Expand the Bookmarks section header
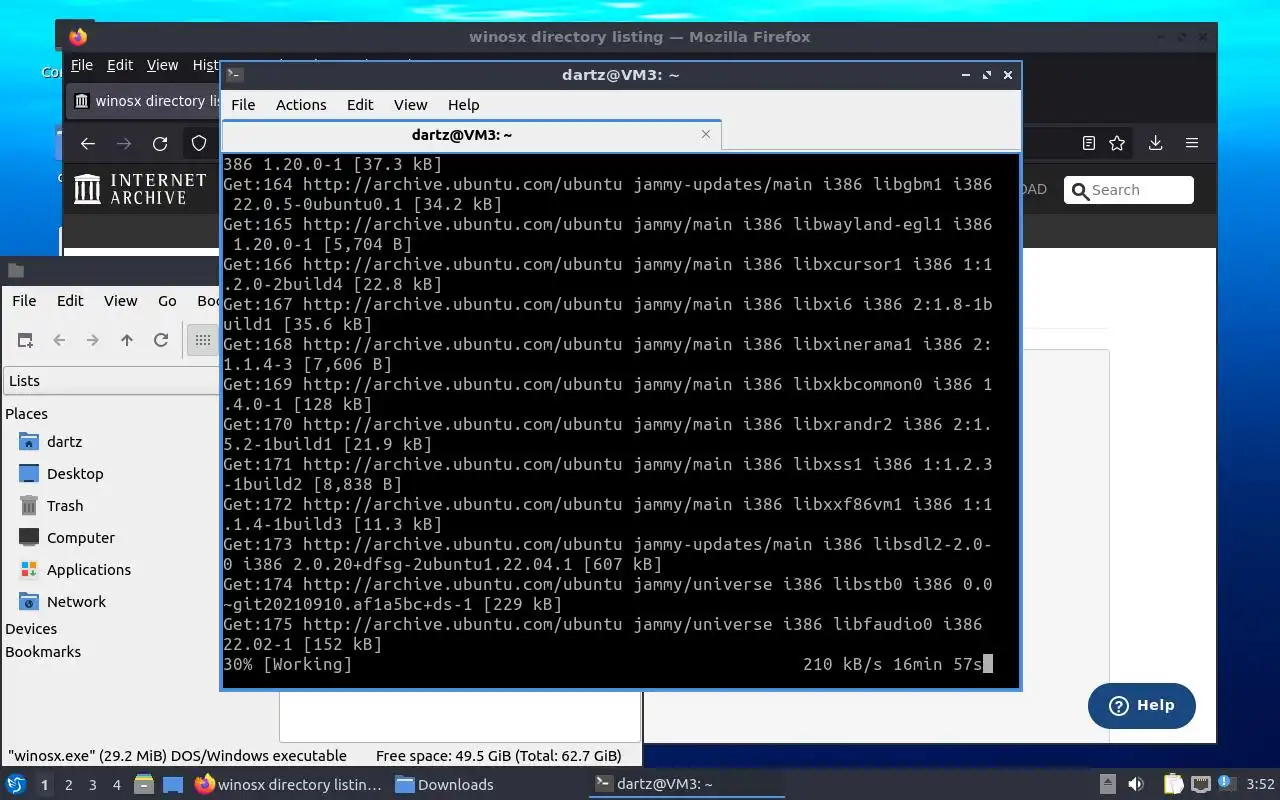Screen dimensions: 1280x800 pos(43,651)
